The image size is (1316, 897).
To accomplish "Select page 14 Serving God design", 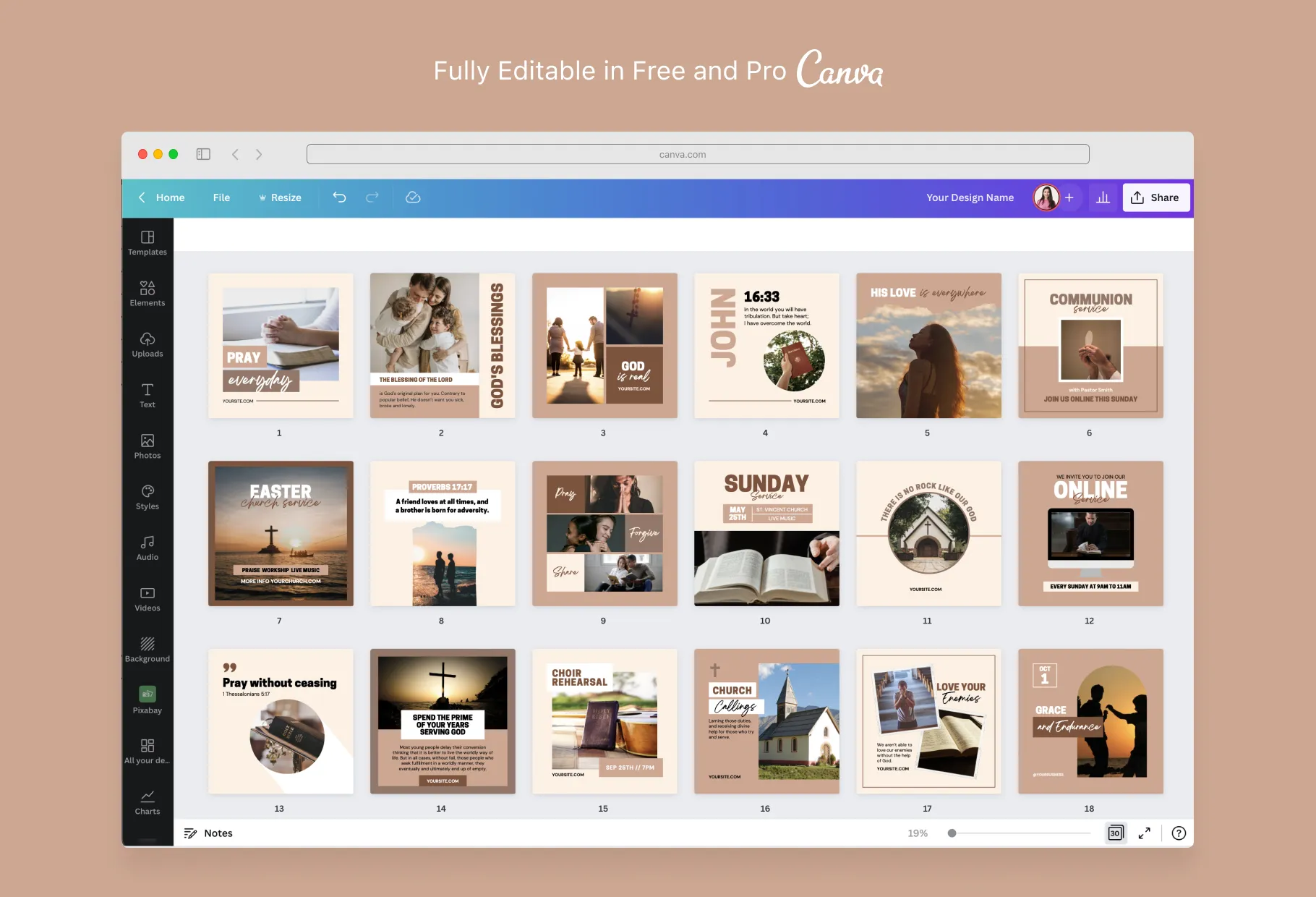I will [x=443, y=721].
